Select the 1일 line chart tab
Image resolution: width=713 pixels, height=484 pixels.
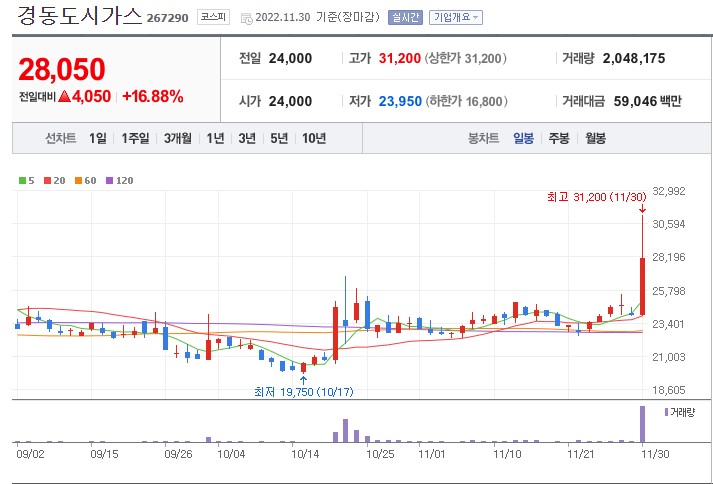click(98, 138)
